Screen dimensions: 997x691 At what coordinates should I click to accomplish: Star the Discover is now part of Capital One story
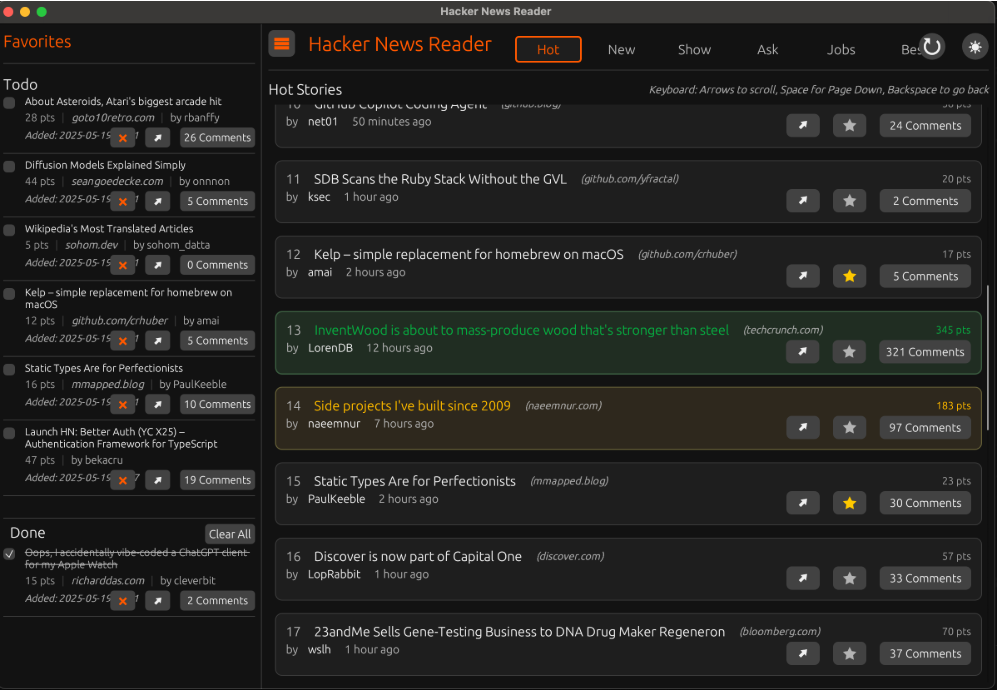[x=849, y=578]
